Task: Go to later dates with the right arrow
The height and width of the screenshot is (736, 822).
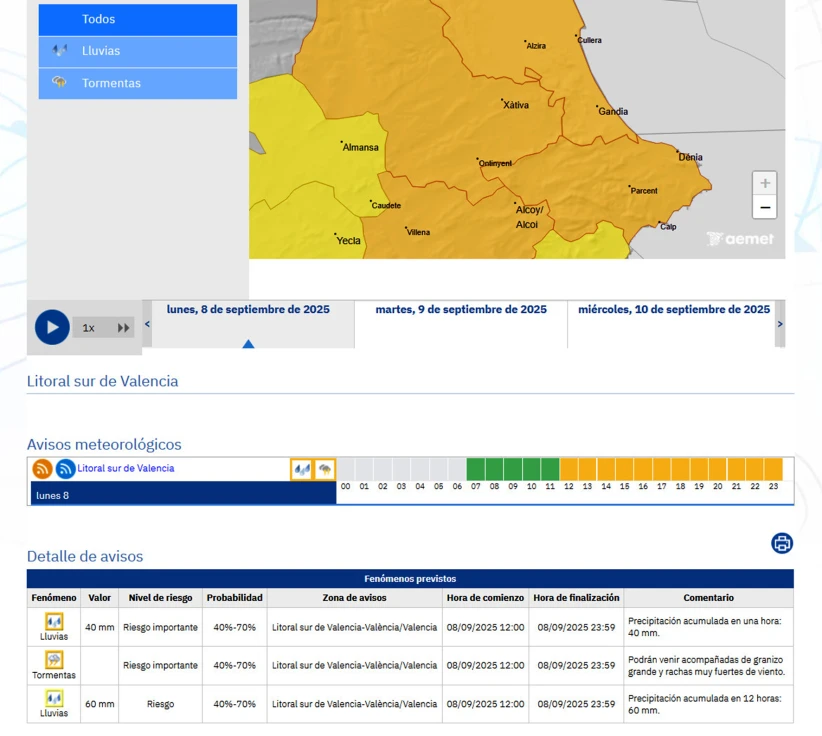Action: click(x=780, y=324)
